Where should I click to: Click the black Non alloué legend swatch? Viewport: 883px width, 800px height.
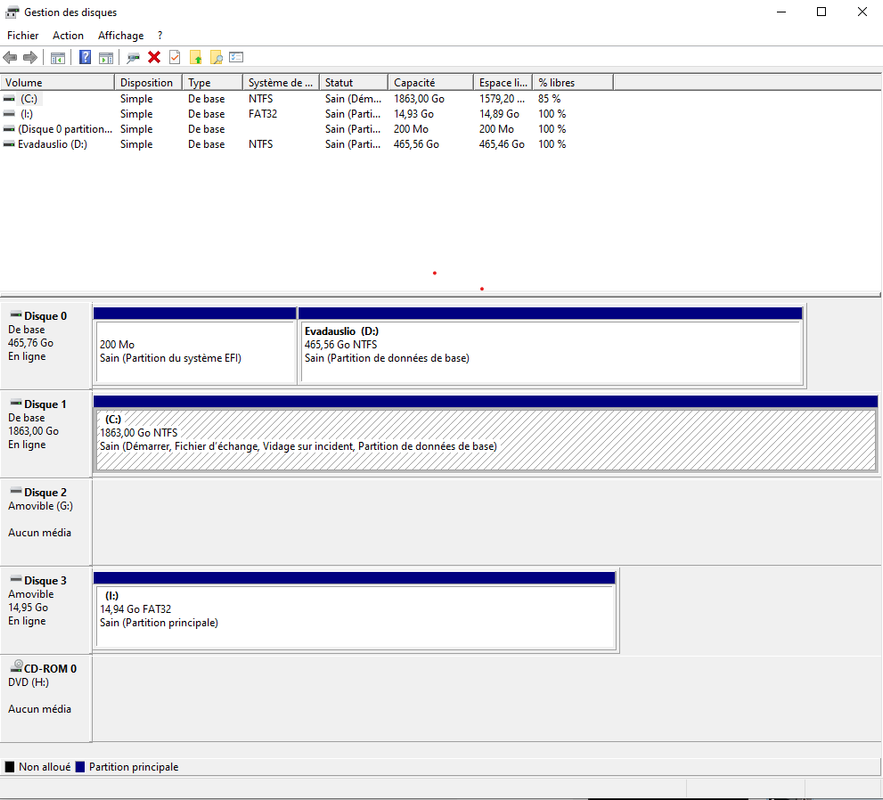[10, 767]
